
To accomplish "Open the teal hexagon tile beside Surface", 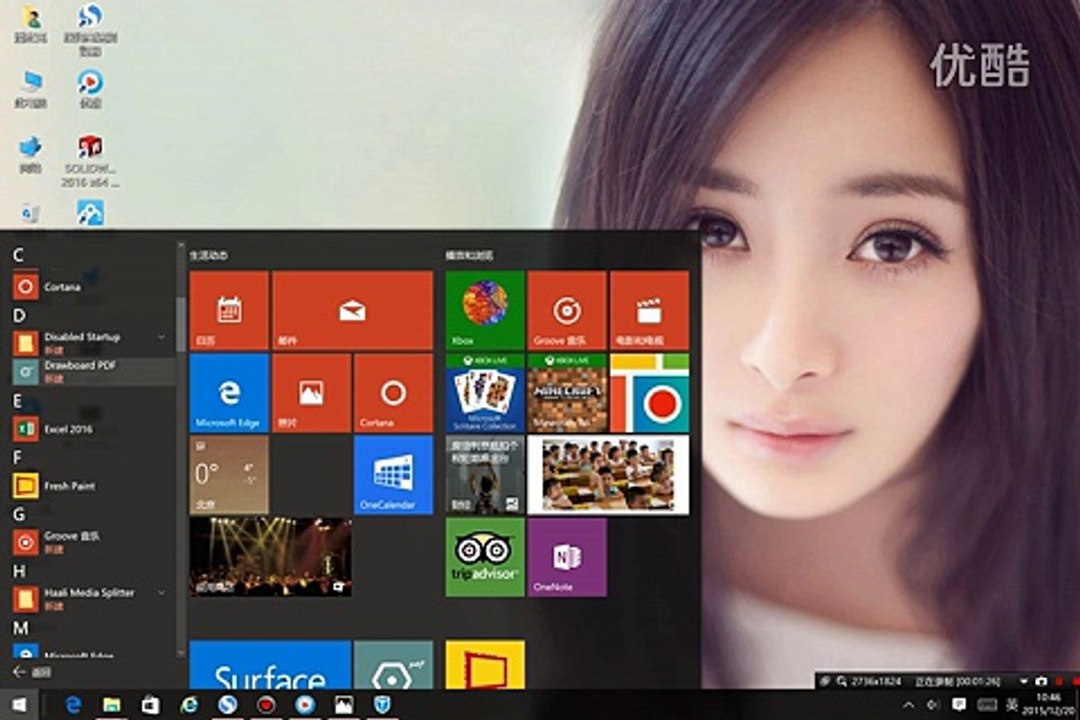I will [393, 665].
